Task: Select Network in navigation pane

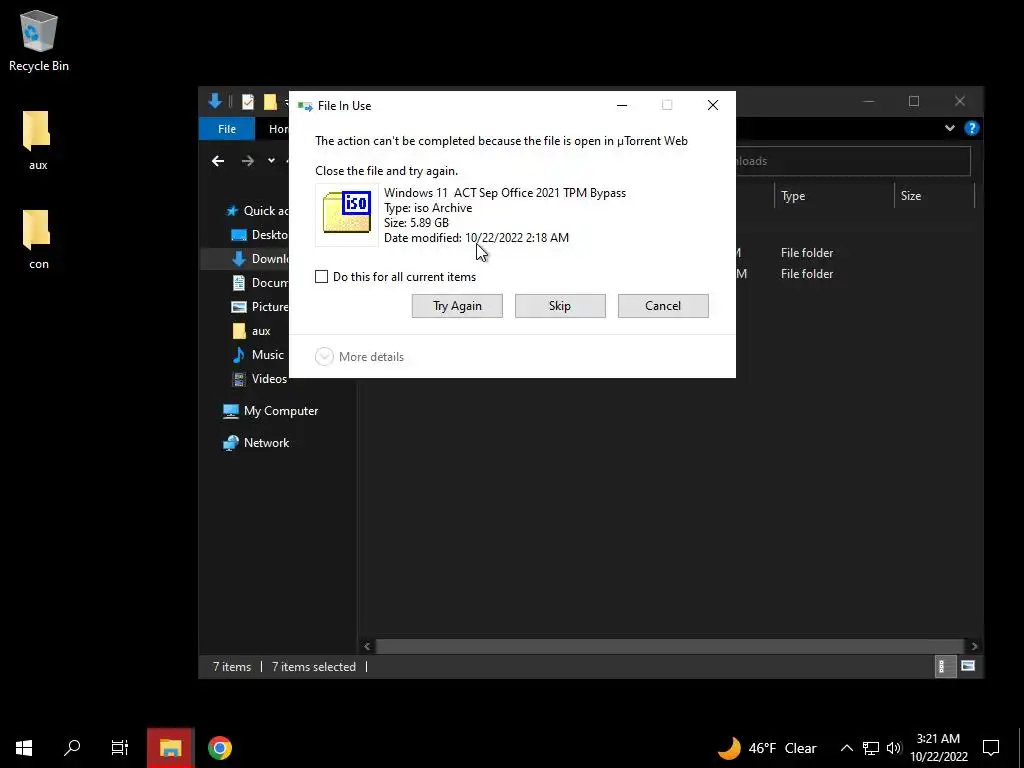Action: coord(256,443)
